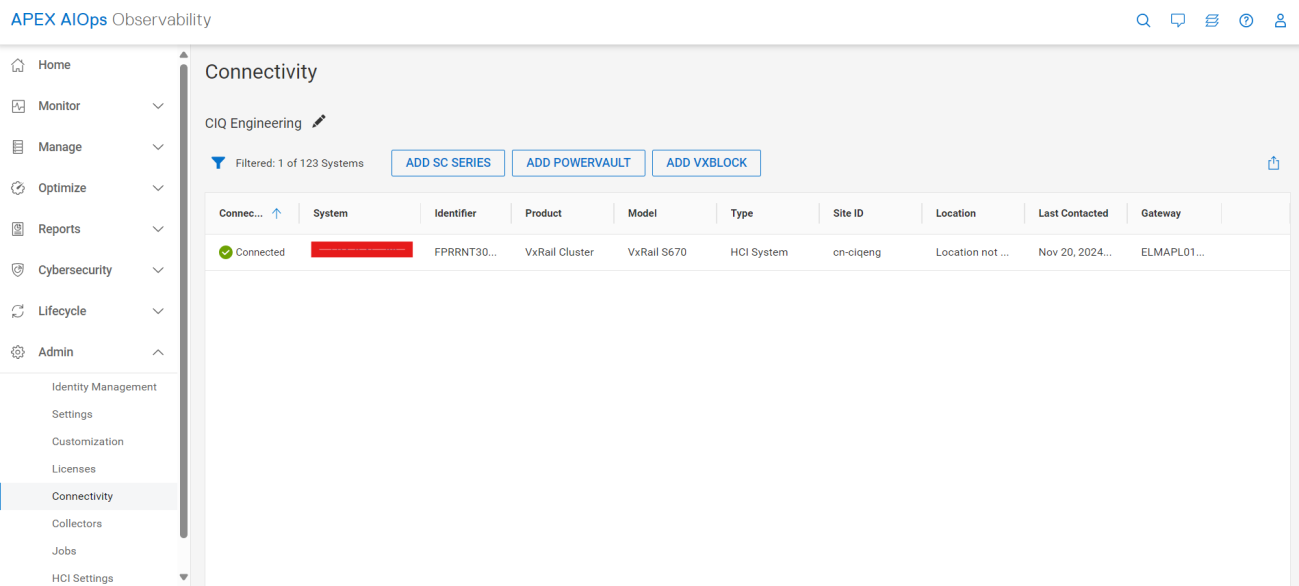1299x586 pixels.
Task: Click the APEX AIOps Observability logo
Action: tap(111, 20)
